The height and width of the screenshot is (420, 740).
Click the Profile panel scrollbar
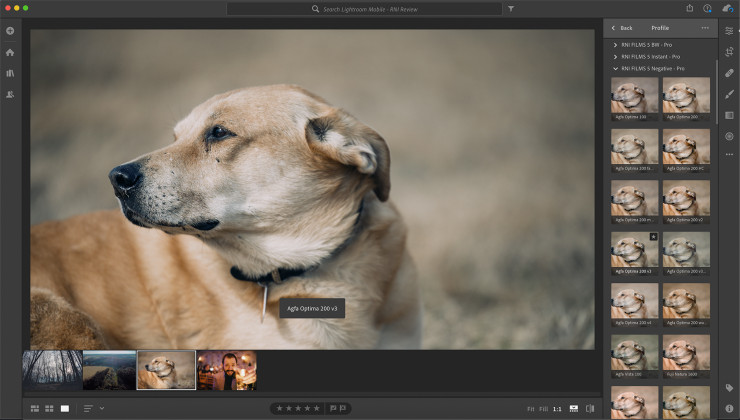point(716,92)
